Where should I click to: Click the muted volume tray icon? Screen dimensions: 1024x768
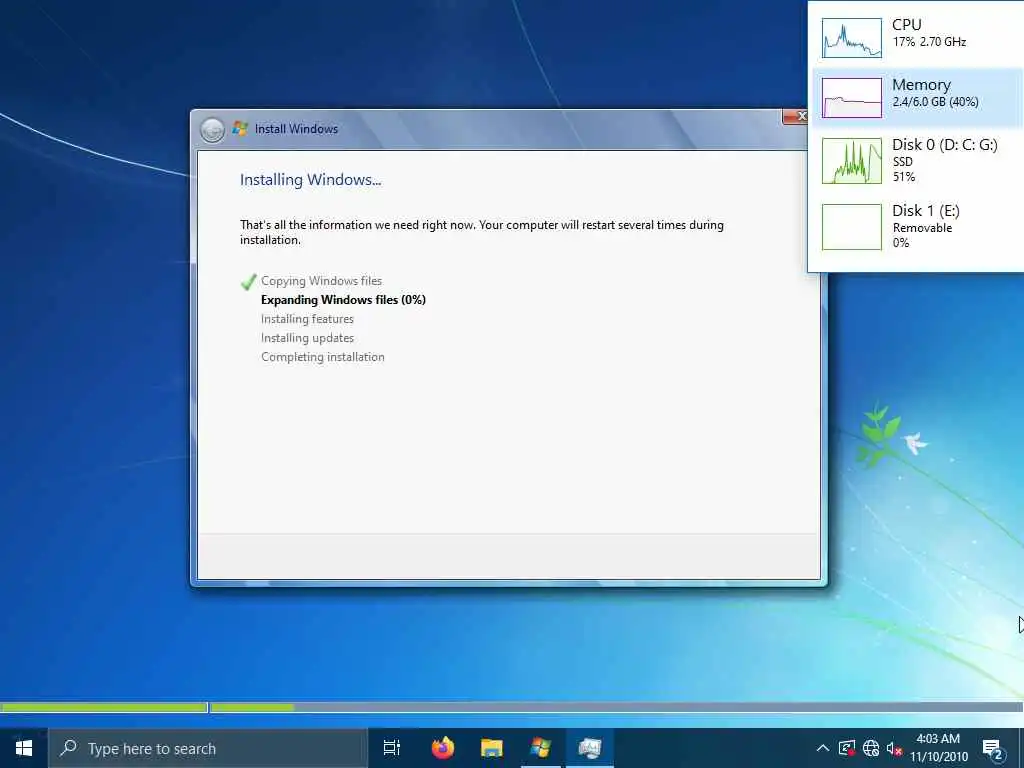coord(895,748)
